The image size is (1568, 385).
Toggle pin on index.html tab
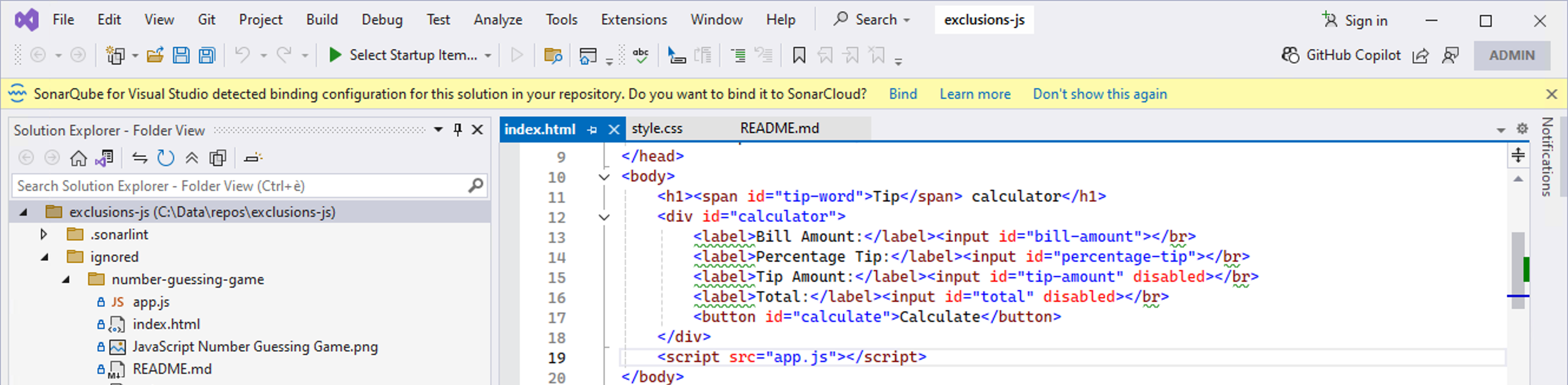coord(592,130)
